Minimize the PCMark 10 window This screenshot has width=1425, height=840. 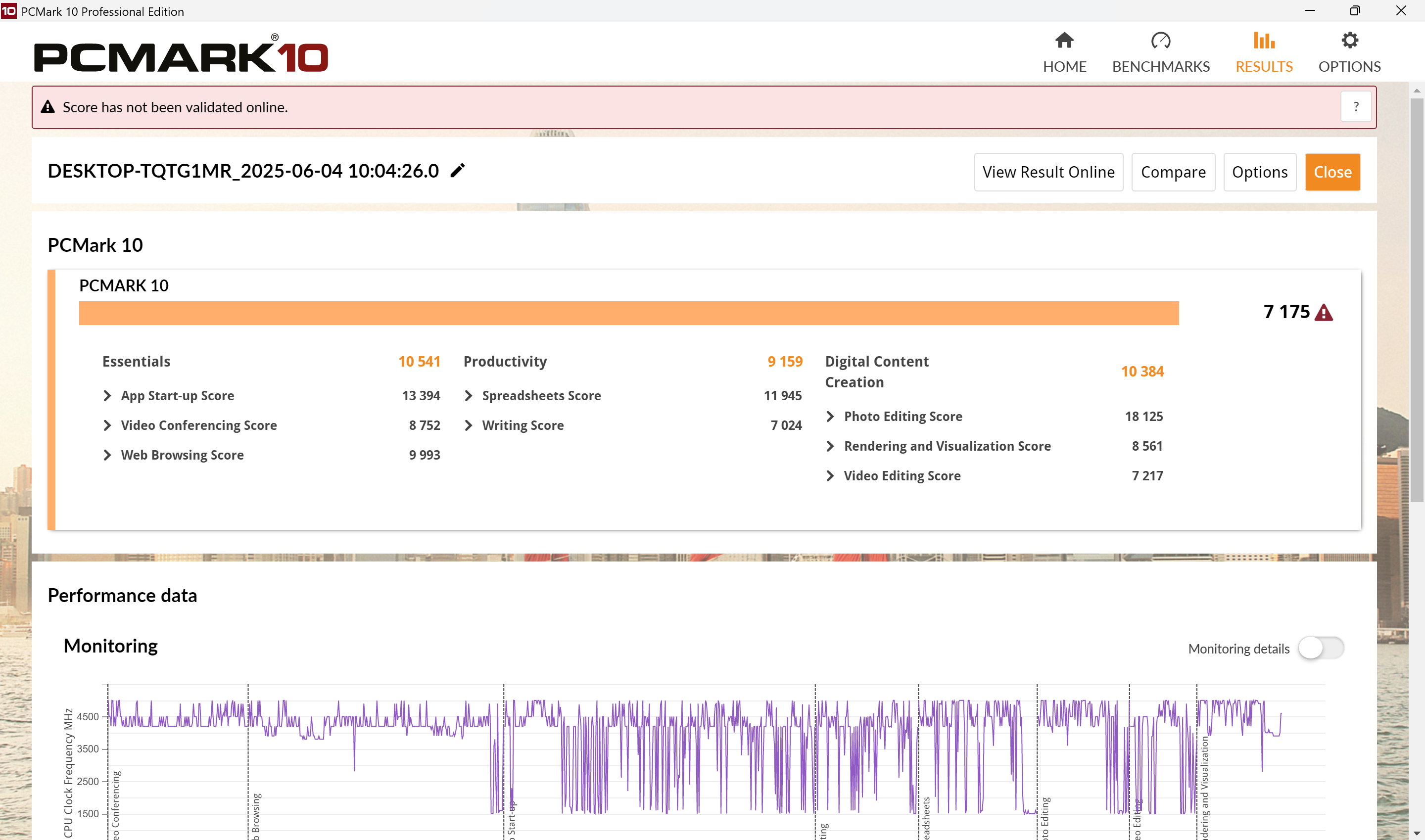click(x=1310, y=11)
